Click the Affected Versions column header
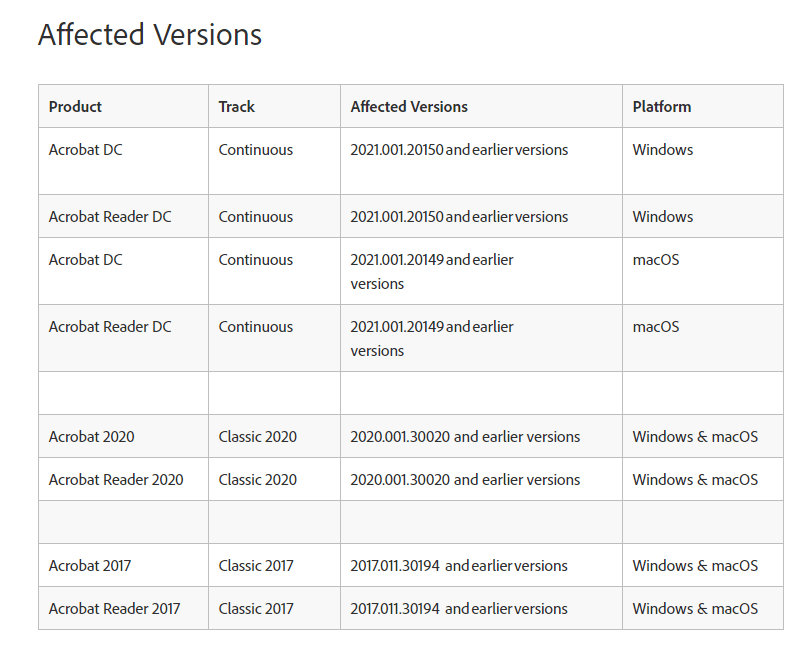 (409, 107)
